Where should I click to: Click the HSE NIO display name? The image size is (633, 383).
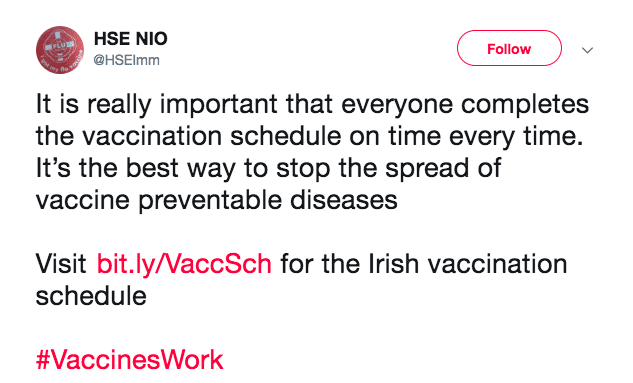130,39
